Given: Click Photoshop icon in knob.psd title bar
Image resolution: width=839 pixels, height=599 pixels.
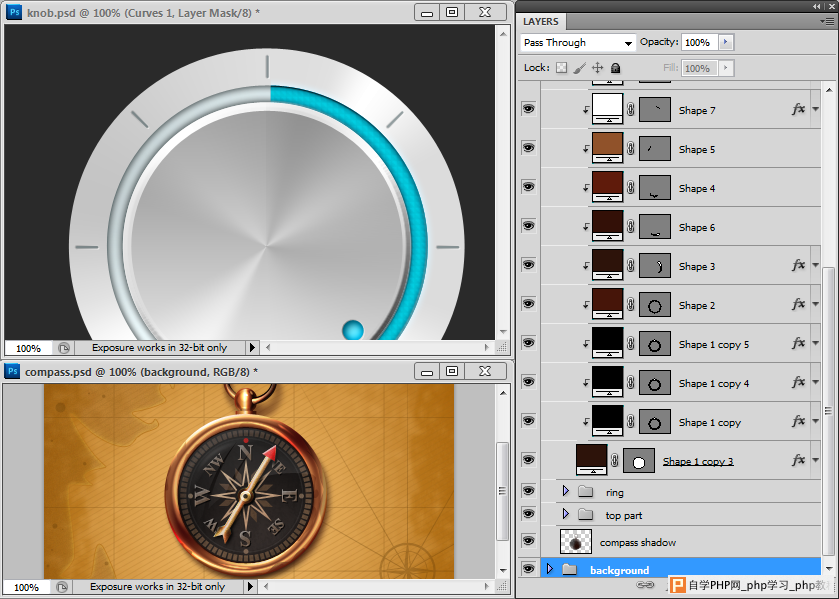Looking at the screenshot, I should tap(14, 12).
